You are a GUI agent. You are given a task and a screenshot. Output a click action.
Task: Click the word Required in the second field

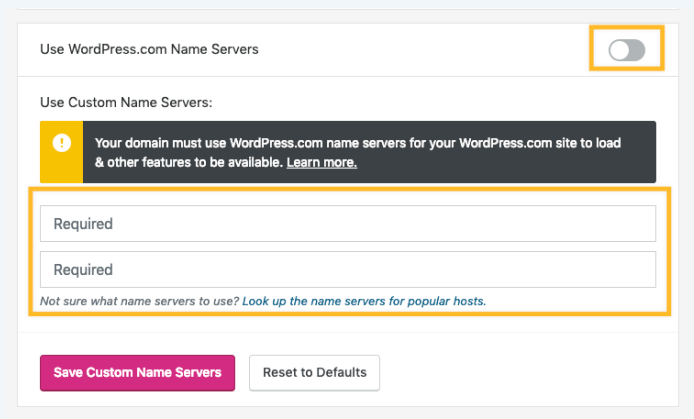[x=83, y=269]
